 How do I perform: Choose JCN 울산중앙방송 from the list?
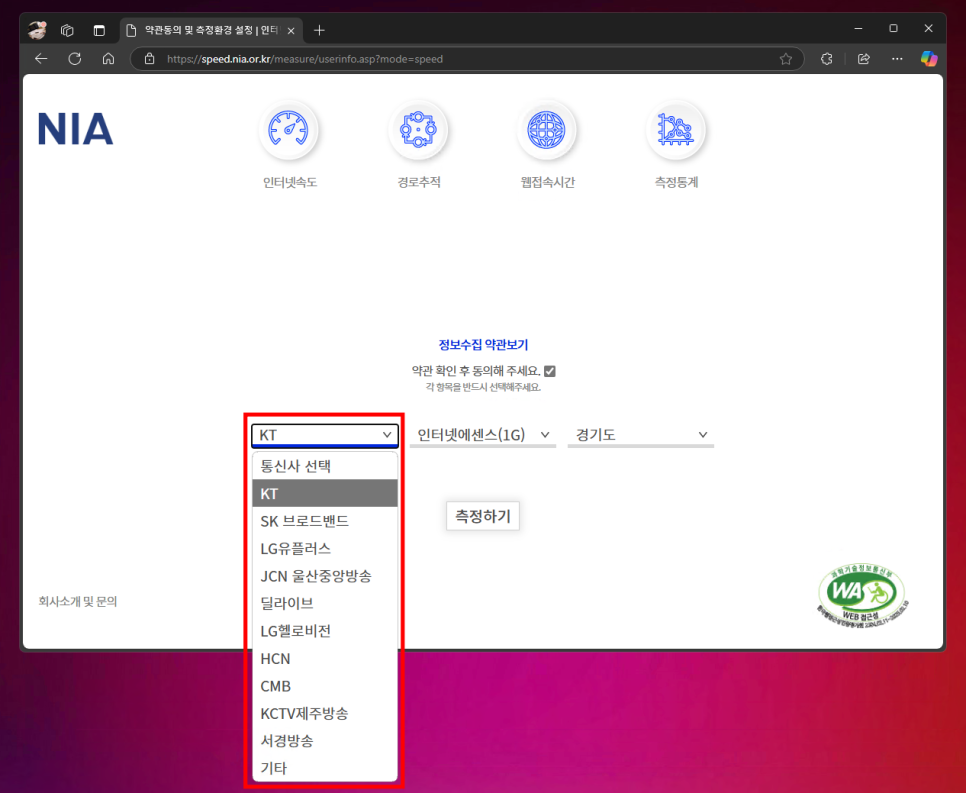325,576
